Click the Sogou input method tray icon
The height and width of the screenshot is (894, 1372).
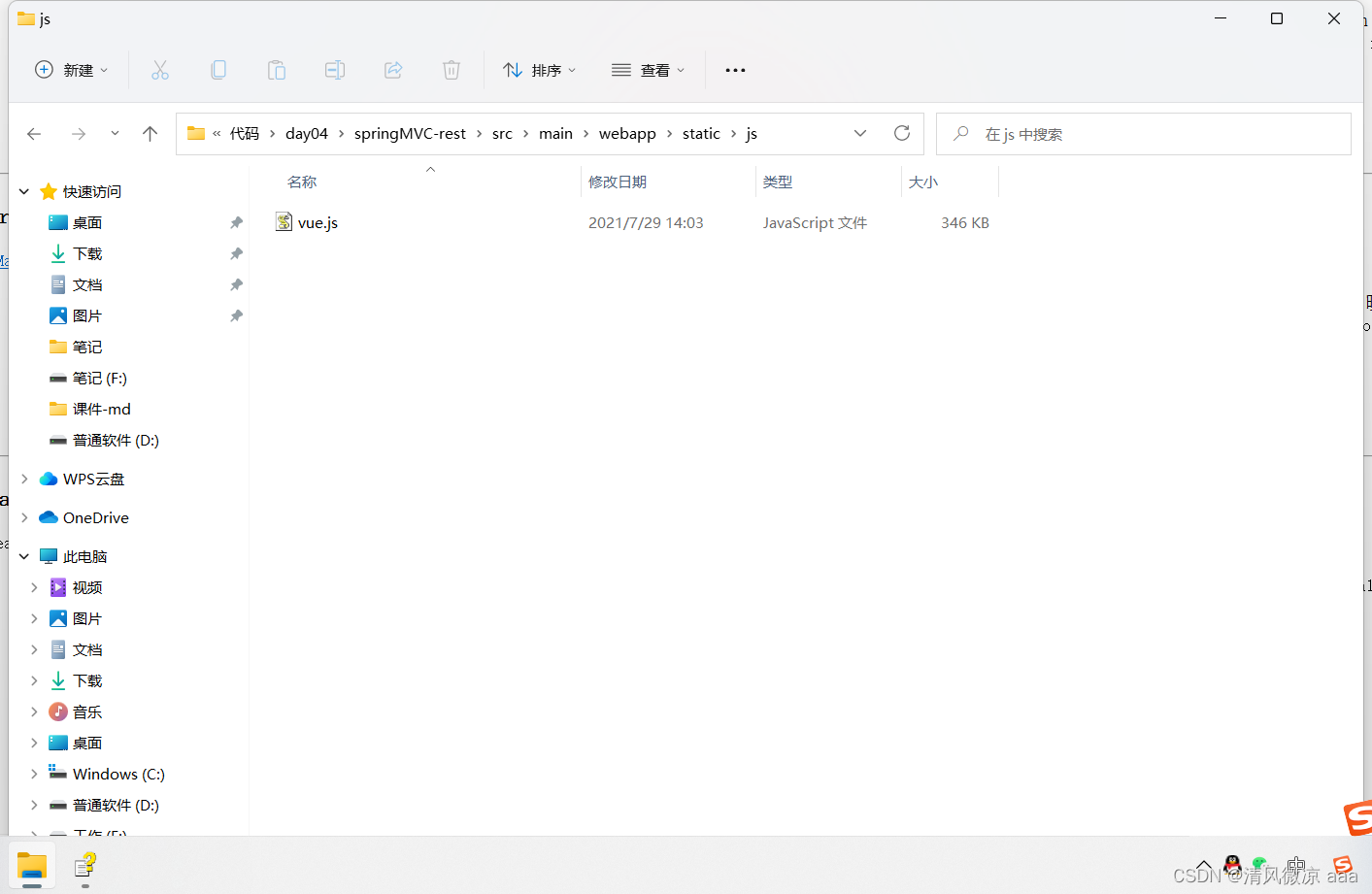point(1343,865)
